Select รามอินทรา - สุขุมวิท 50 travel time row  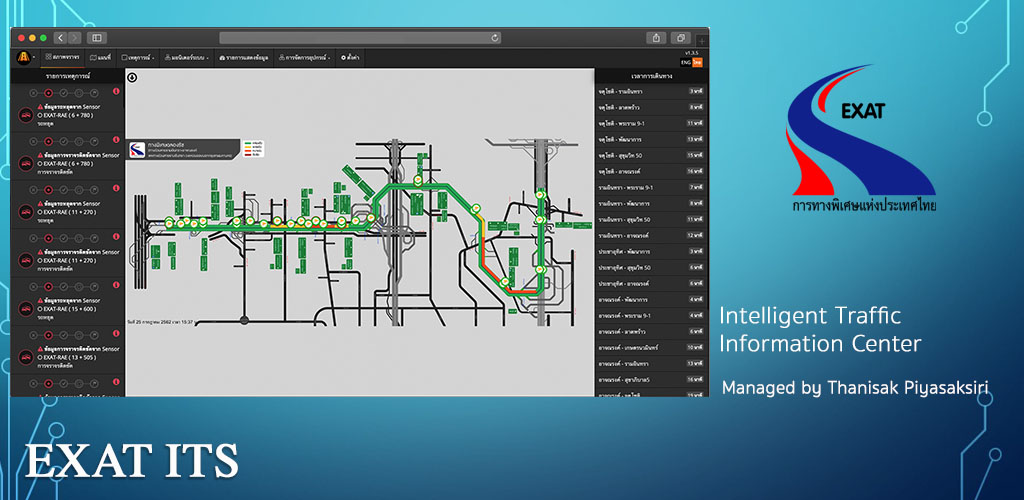pyautogui.click(x=651, y=219)
